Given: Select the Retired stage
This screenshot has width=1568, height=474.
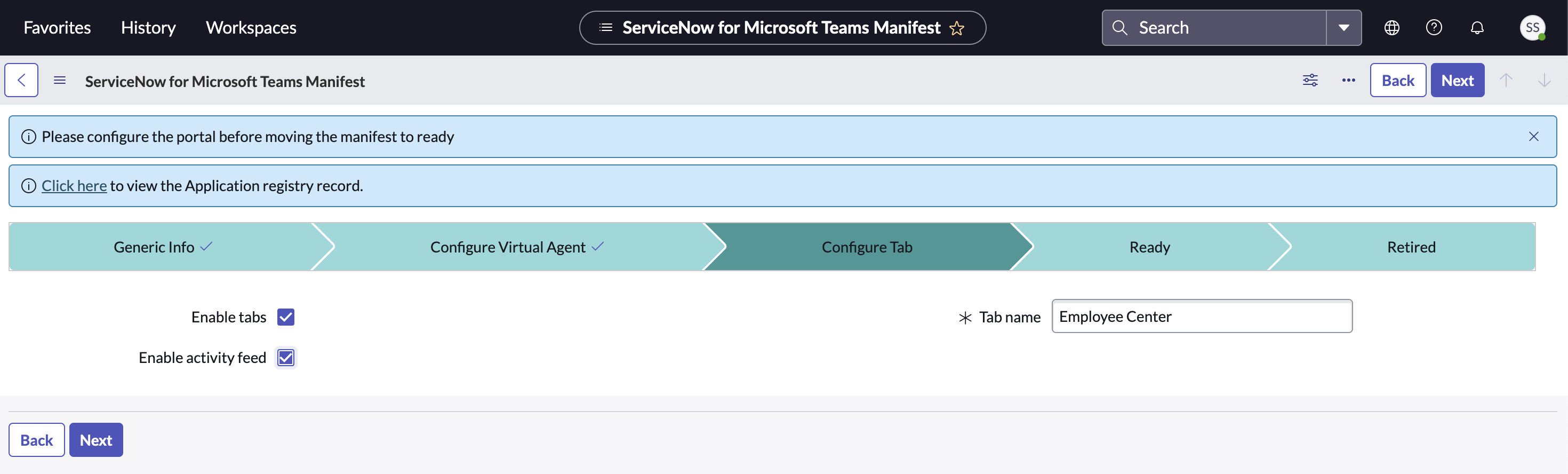Looking at the screenshot, I should pos(1411,247).
